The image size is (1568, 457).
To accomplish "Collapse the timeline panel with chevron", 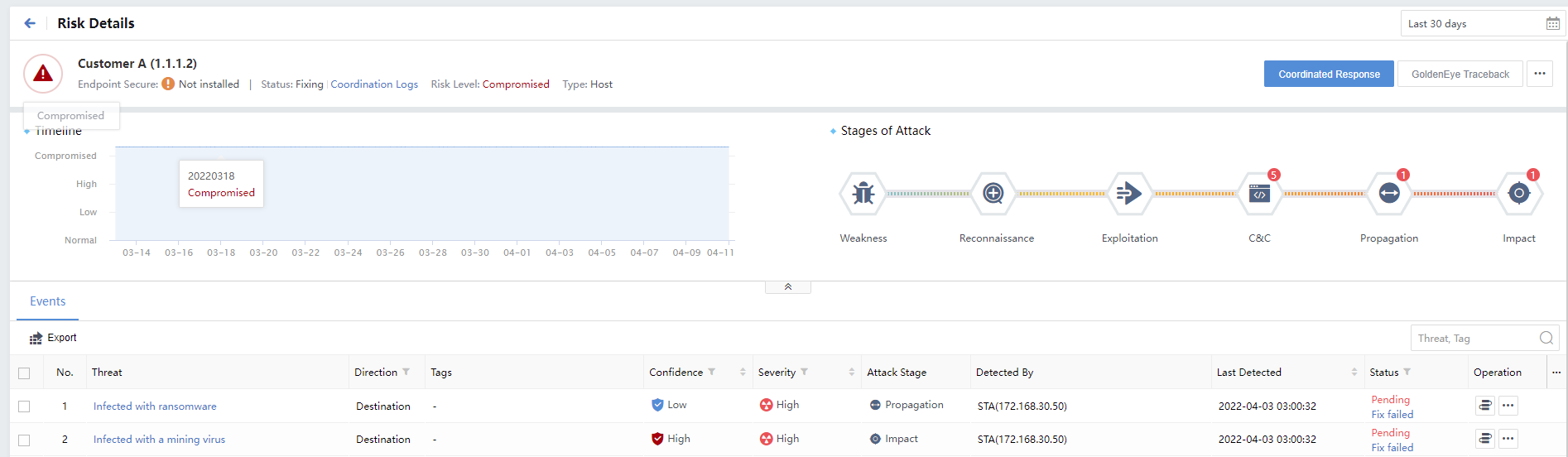I will pos(787,287).
